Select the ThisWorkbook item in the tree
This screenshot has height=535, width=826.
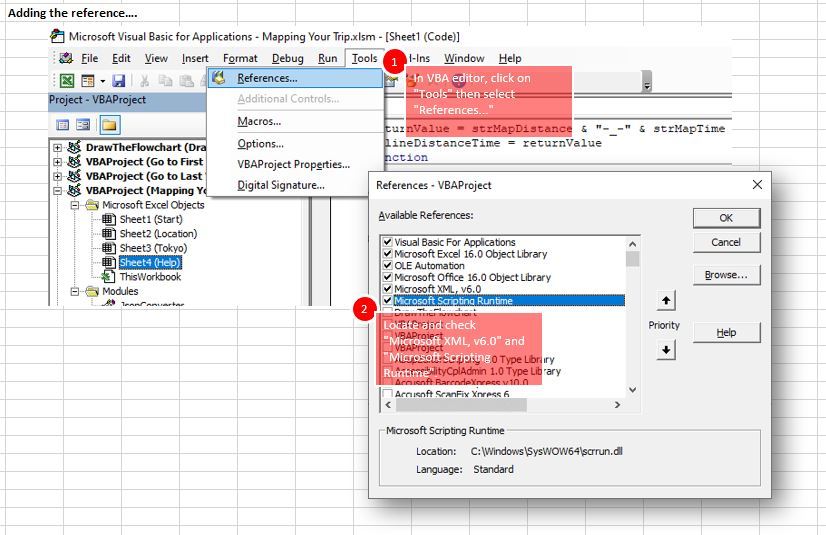(x=150, y=276)
